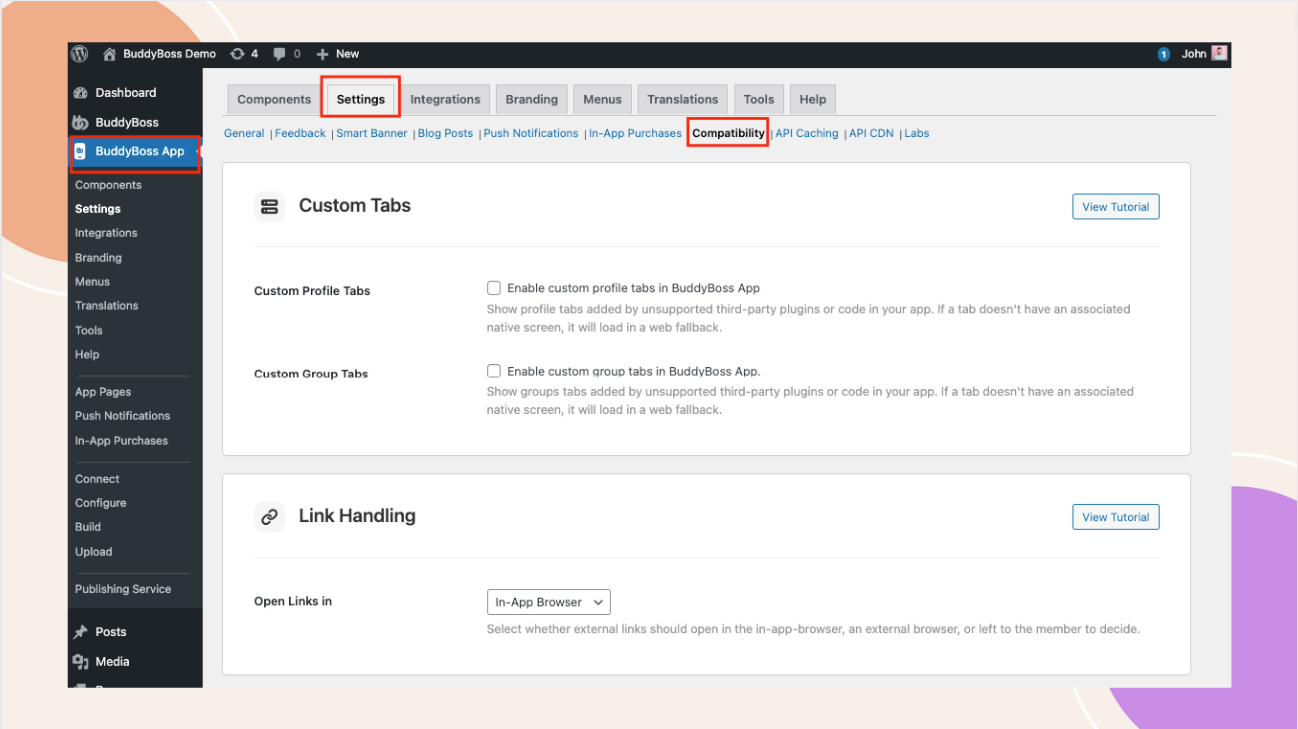1298x729 pixels.
Task: Click the WordPress logo icon
Action: click(x=80, y=54)
